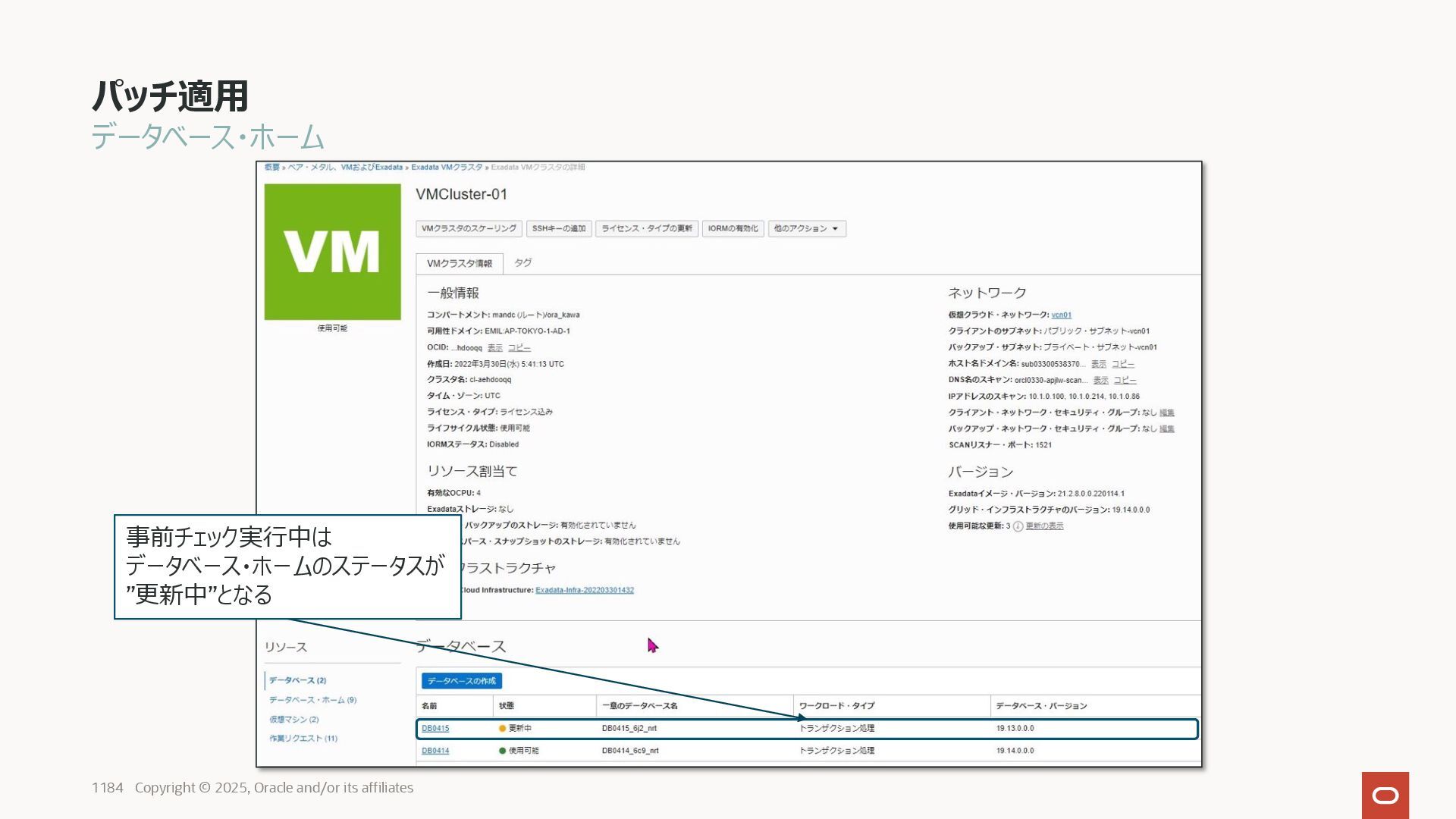The height and width of the screenshot is (819, 1456).
Task: Click the 更新の表示 link
Action: click(1044, 526)
